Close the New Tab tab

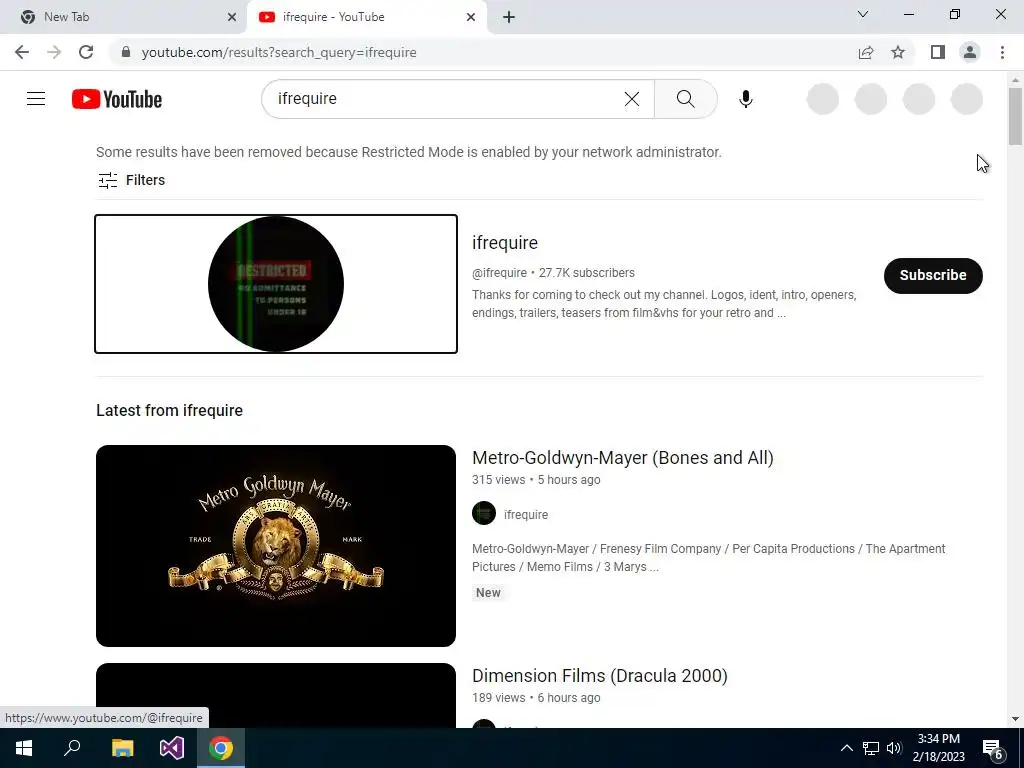[x=232, y=17]
